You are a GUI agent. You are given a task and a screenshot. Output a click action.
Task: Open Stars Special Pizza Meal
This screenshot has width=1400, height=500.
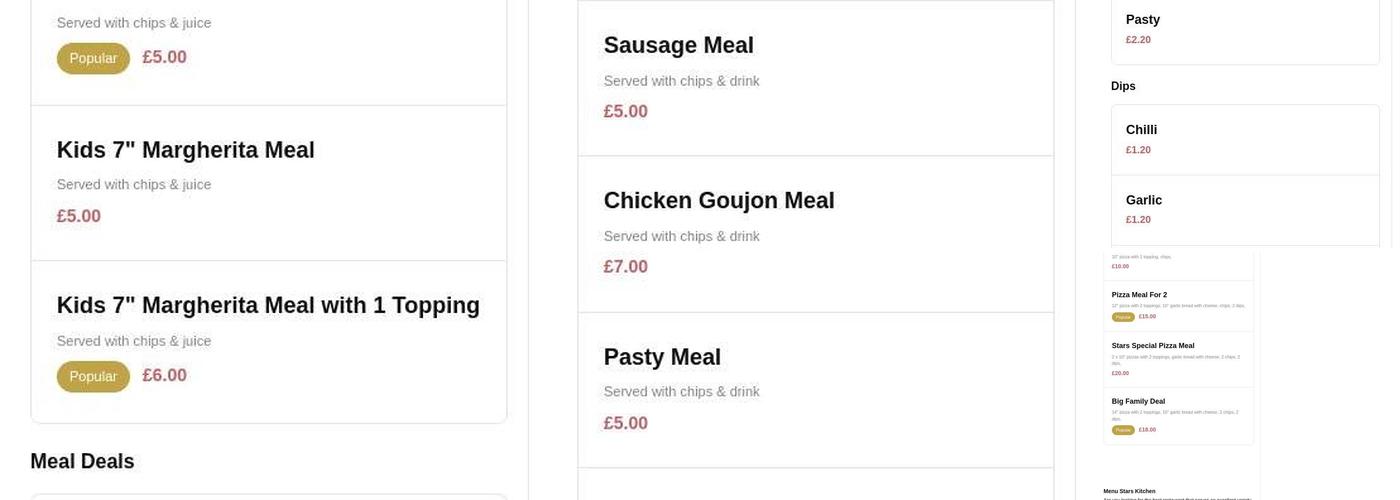pos(1152,346)
